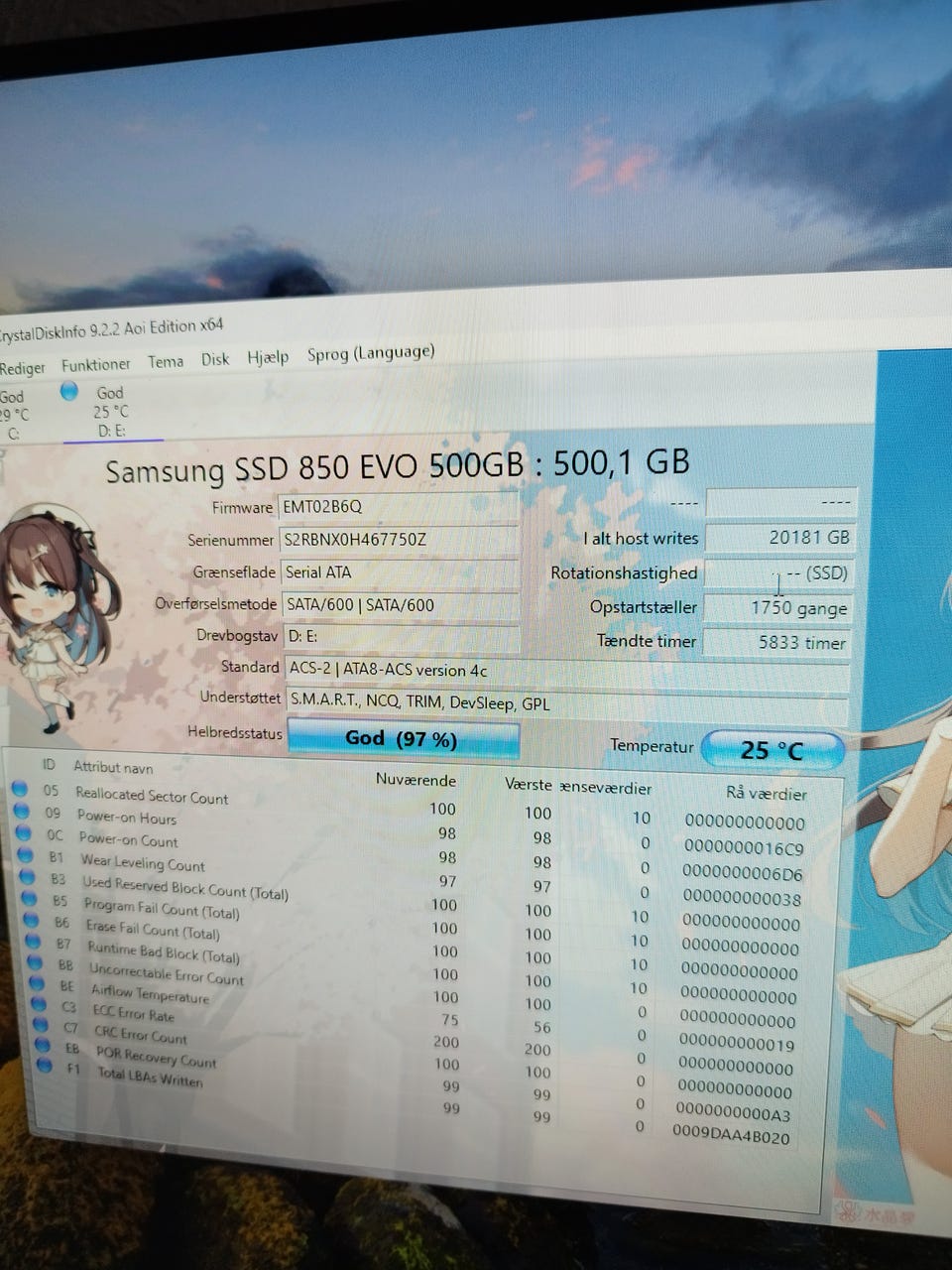952x1270 pixels.
Task: Click status circle for Airflow Temperature row
Action: [x=37, y=983]
